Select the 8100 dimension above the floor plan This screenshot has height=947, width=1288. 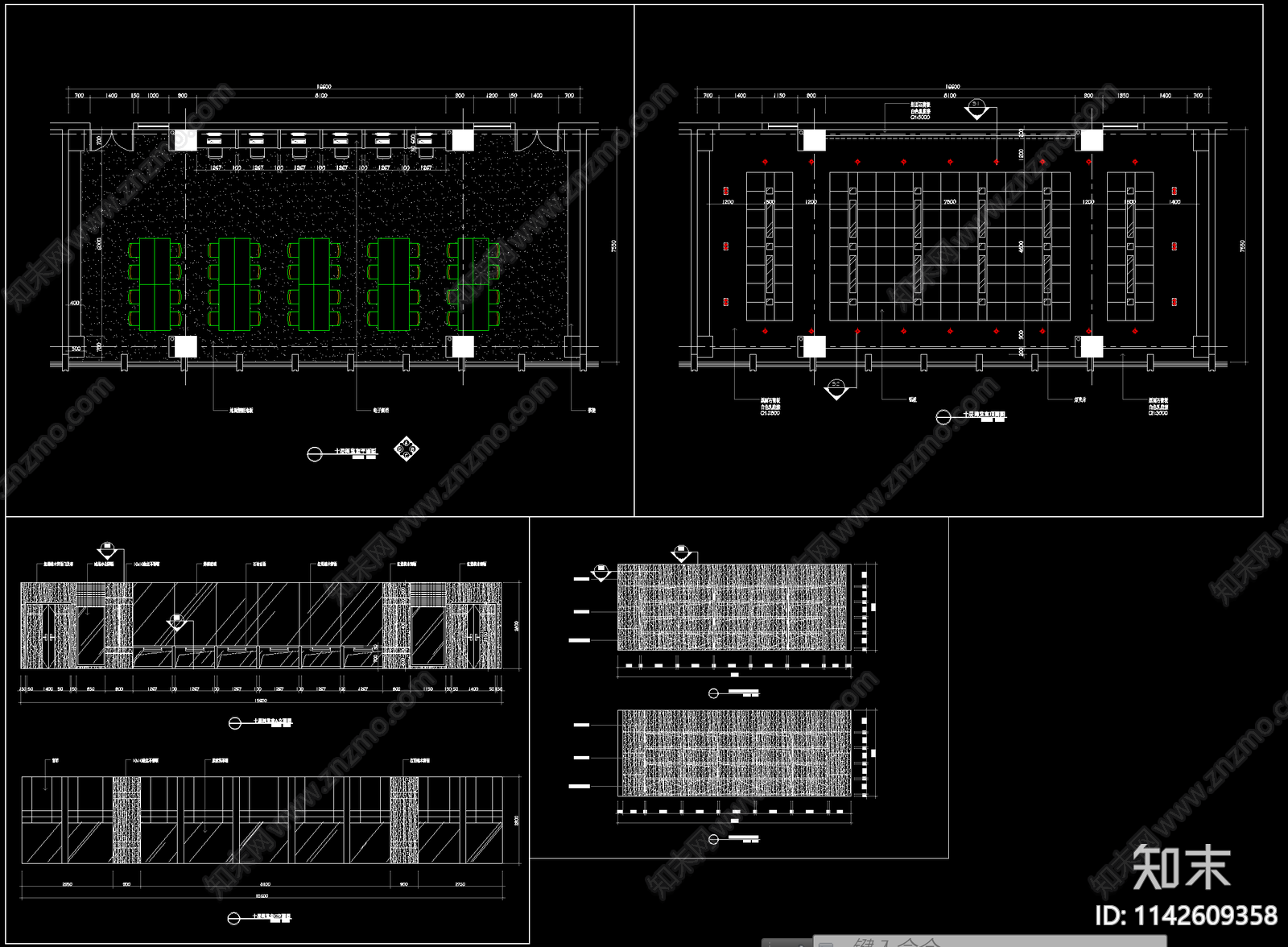[321, 96]
